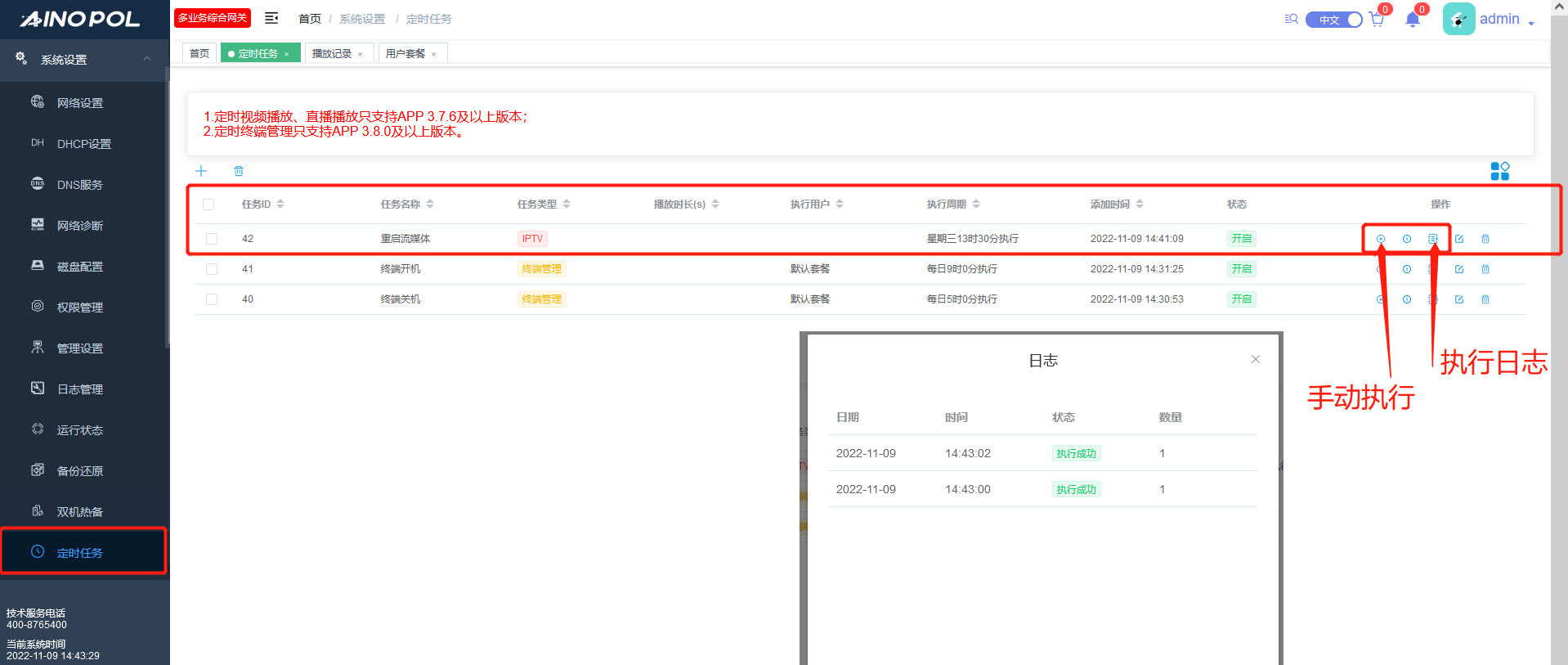Screen dimensions: 1568x665
Task: Open the notification bell icon
Action: [1413, 20]
